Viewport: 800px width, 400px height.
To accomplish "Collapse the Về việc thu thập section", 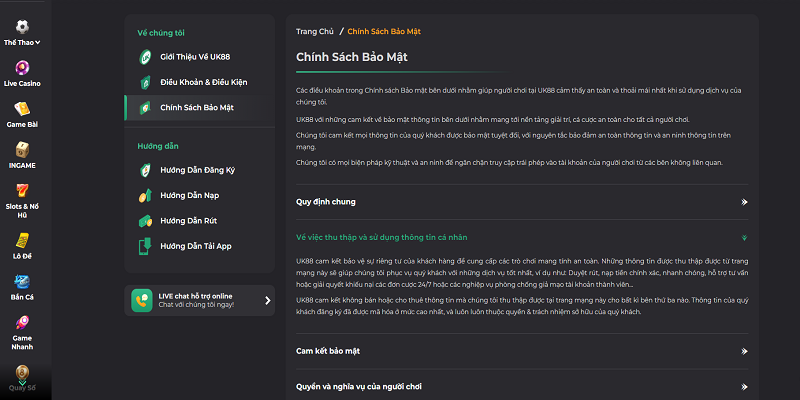I will [x=744, y=238].
